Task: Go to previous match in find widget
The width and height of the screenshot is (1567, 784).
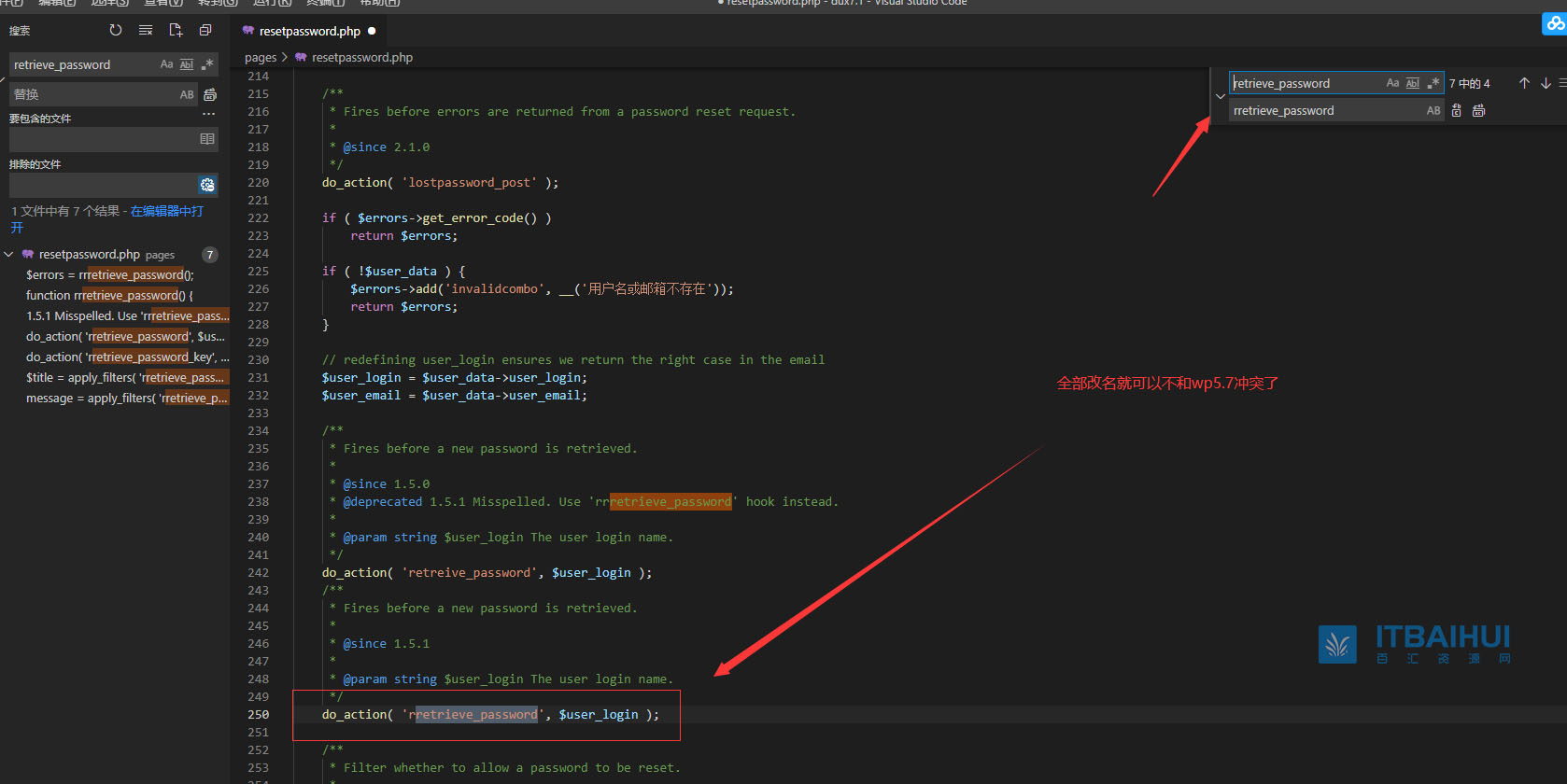Action: pyautogui.click(x=1524, y=83)
